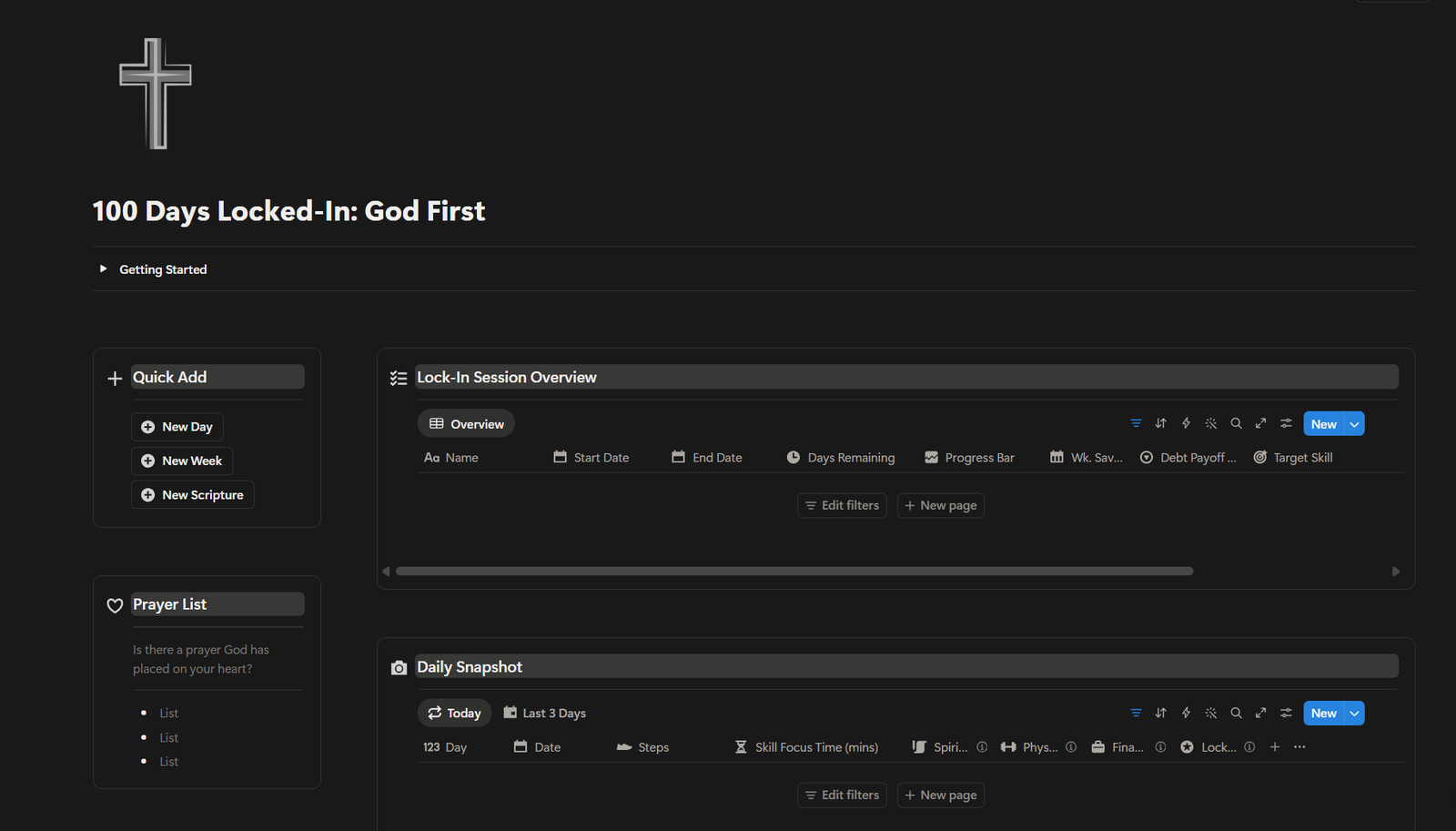1456x831 pixels.
Task: Click first List bullet in Prayer List
Action: point(168,714)
